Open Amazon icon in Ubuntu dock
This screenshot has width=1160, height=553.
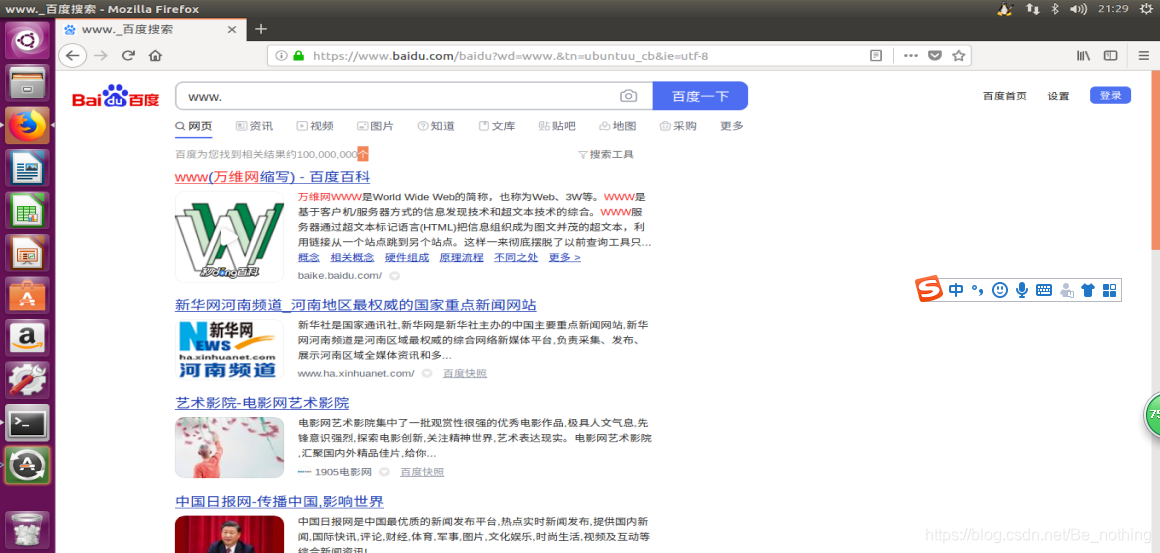tap(27, 339)
